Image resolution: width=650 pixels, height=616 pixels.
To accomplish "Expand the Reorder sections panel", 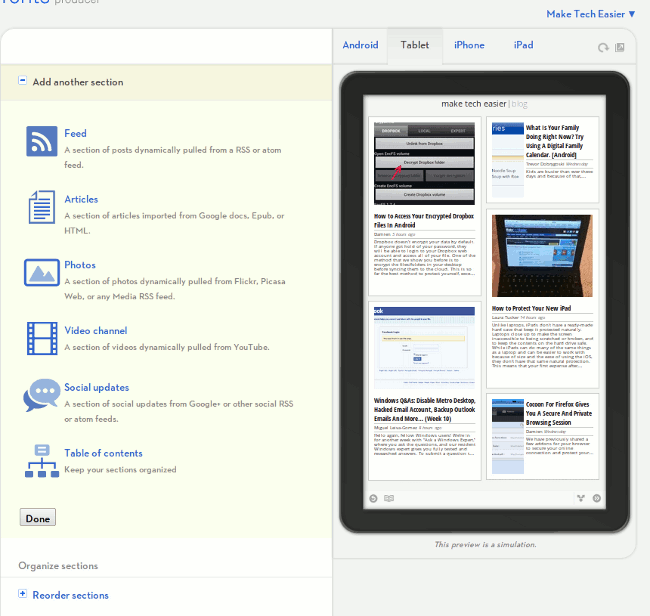I will (x=22, y=594).
